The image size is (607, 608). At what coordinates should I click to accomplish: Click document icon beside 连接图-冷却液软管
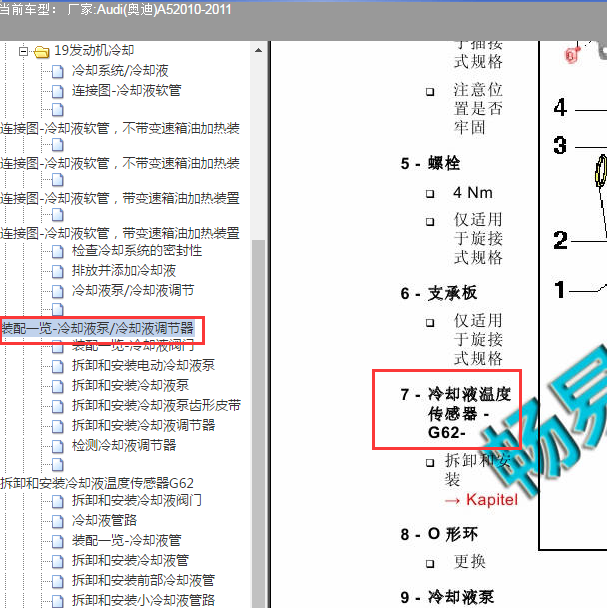coord(58,91)
